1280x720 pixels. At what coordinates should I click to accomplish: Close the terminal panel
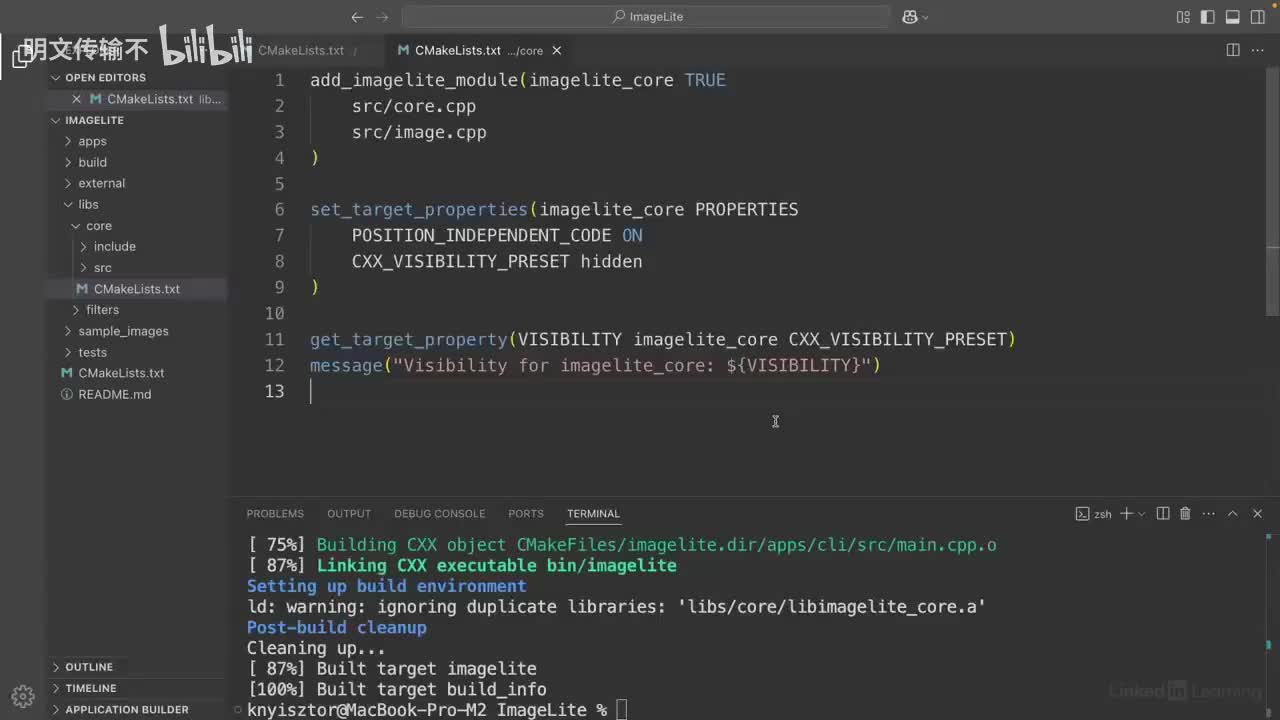(x=1257, y=514)
